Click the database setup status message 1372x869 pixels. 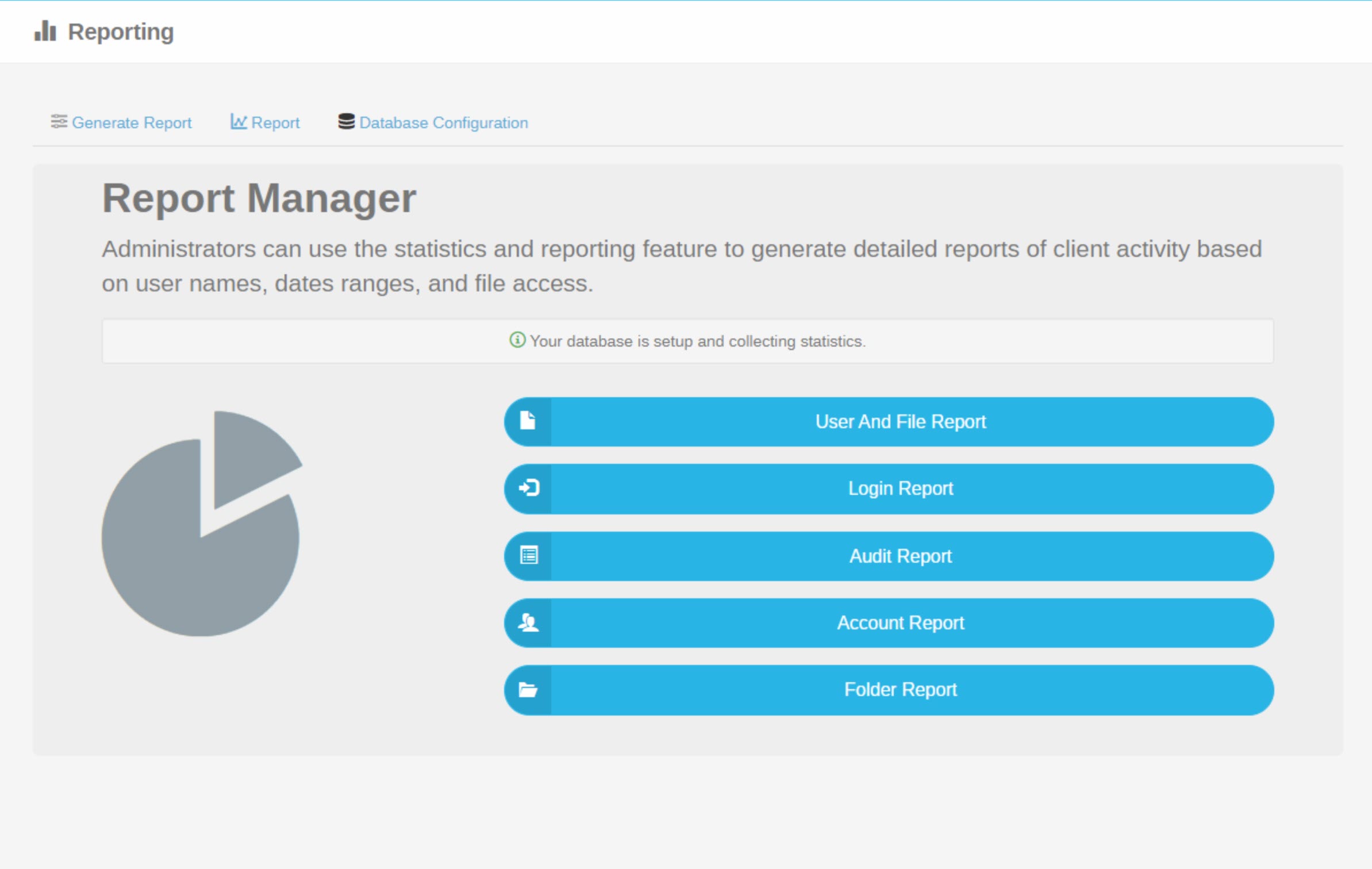click(687, 341)
